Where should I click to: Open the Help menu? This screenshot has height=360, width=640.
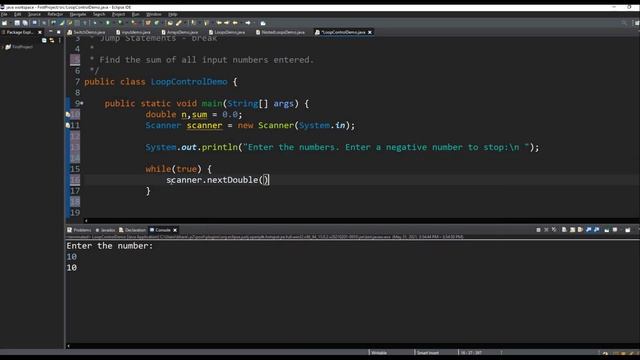(x=173, y=14)
